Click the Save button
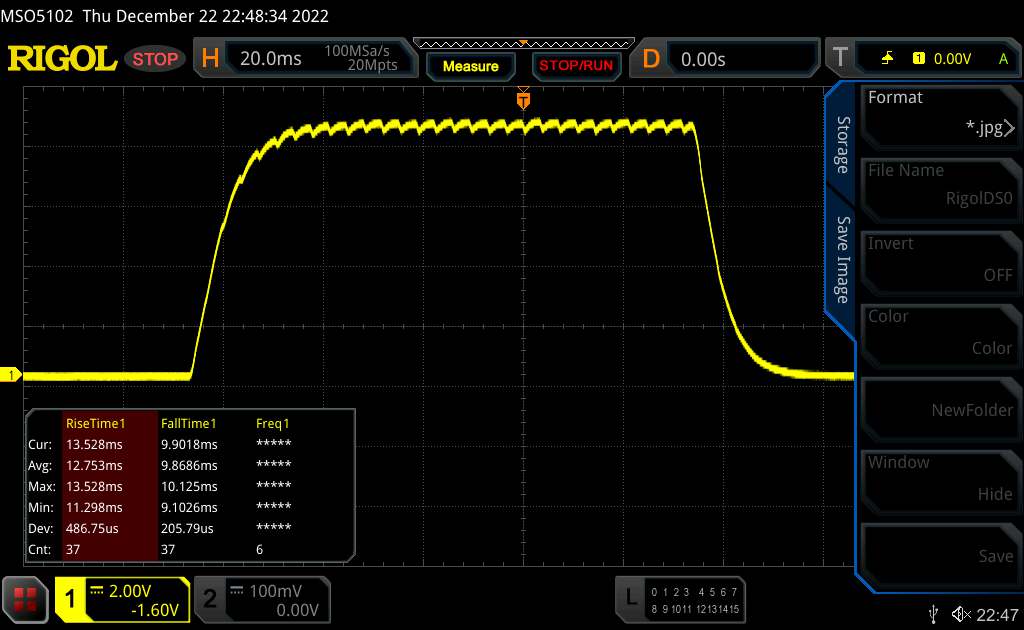 [x=940, y=556]
